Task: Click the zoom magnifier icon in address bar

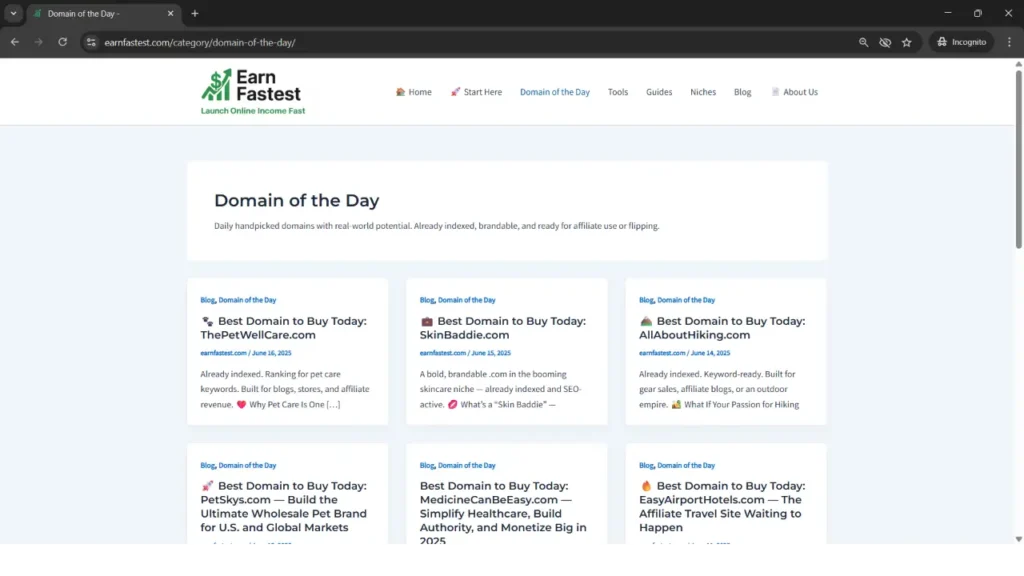Action: pos(863,42)
